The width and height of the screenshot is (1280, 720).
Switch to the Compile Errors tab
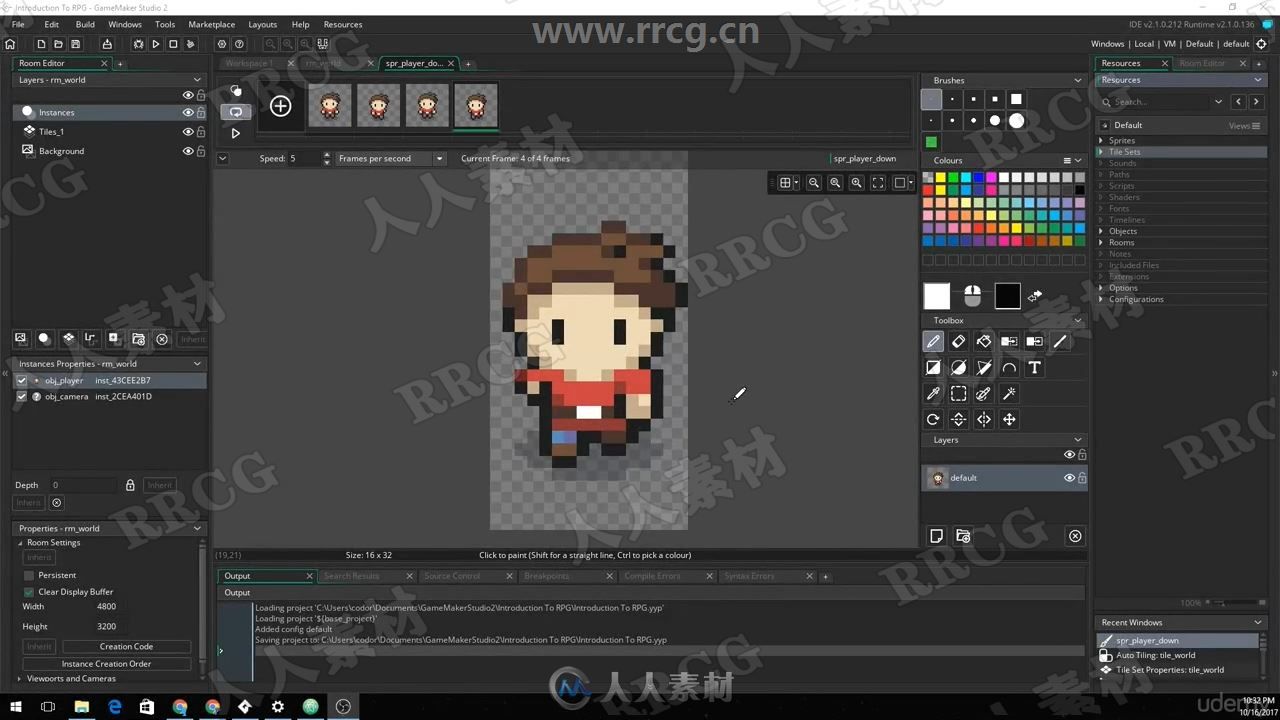(x=652, y=576)
